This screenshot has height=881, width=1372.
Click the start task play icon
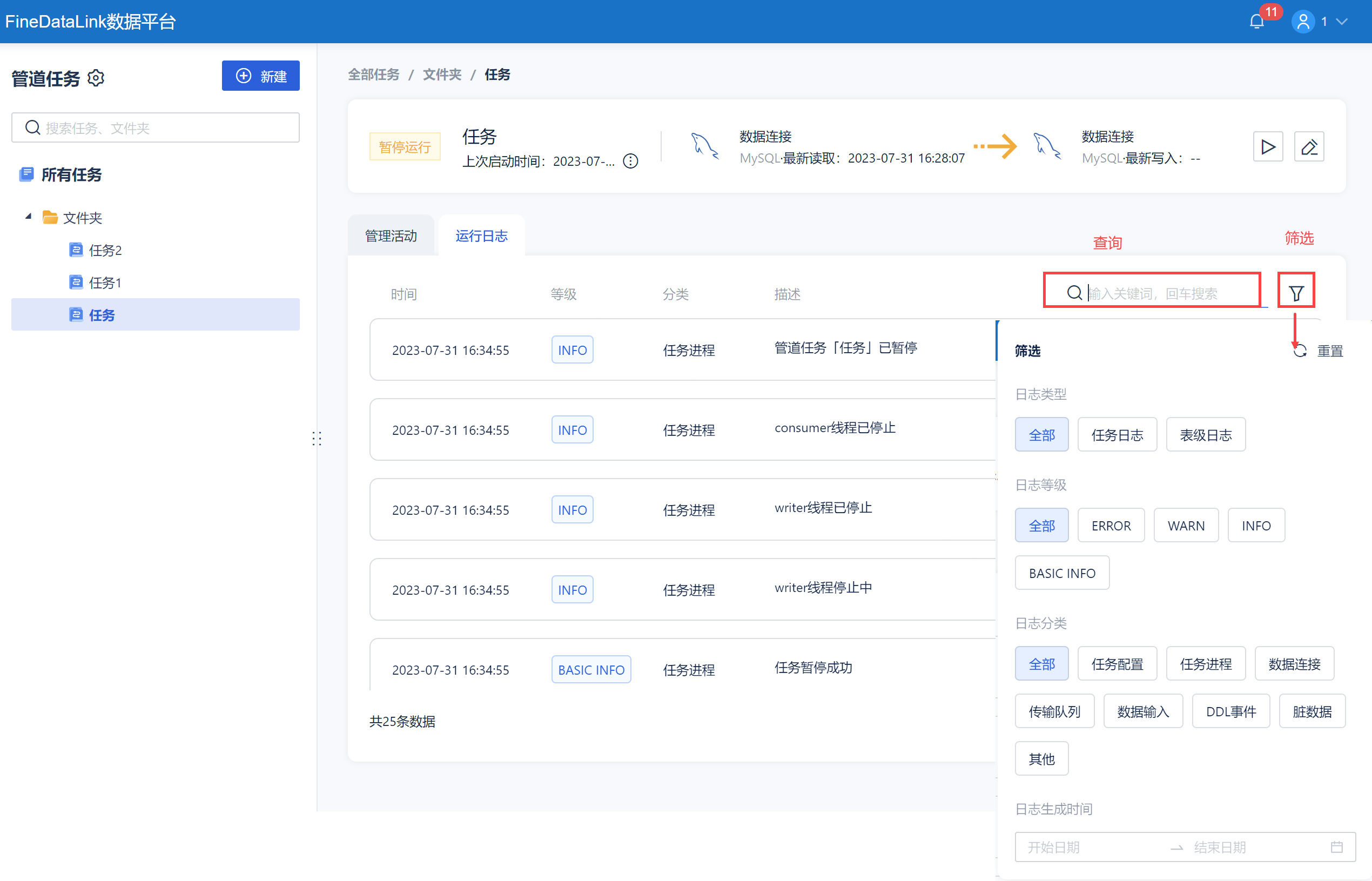1267,147
